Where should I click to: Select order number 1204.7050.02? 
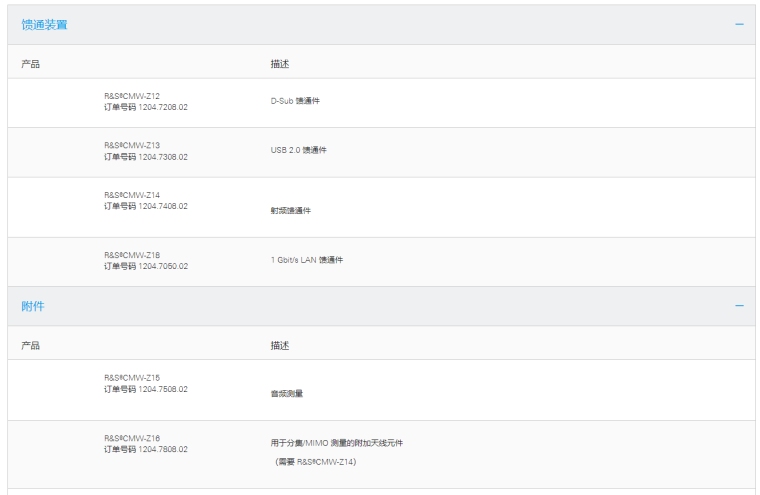point(163,266)
